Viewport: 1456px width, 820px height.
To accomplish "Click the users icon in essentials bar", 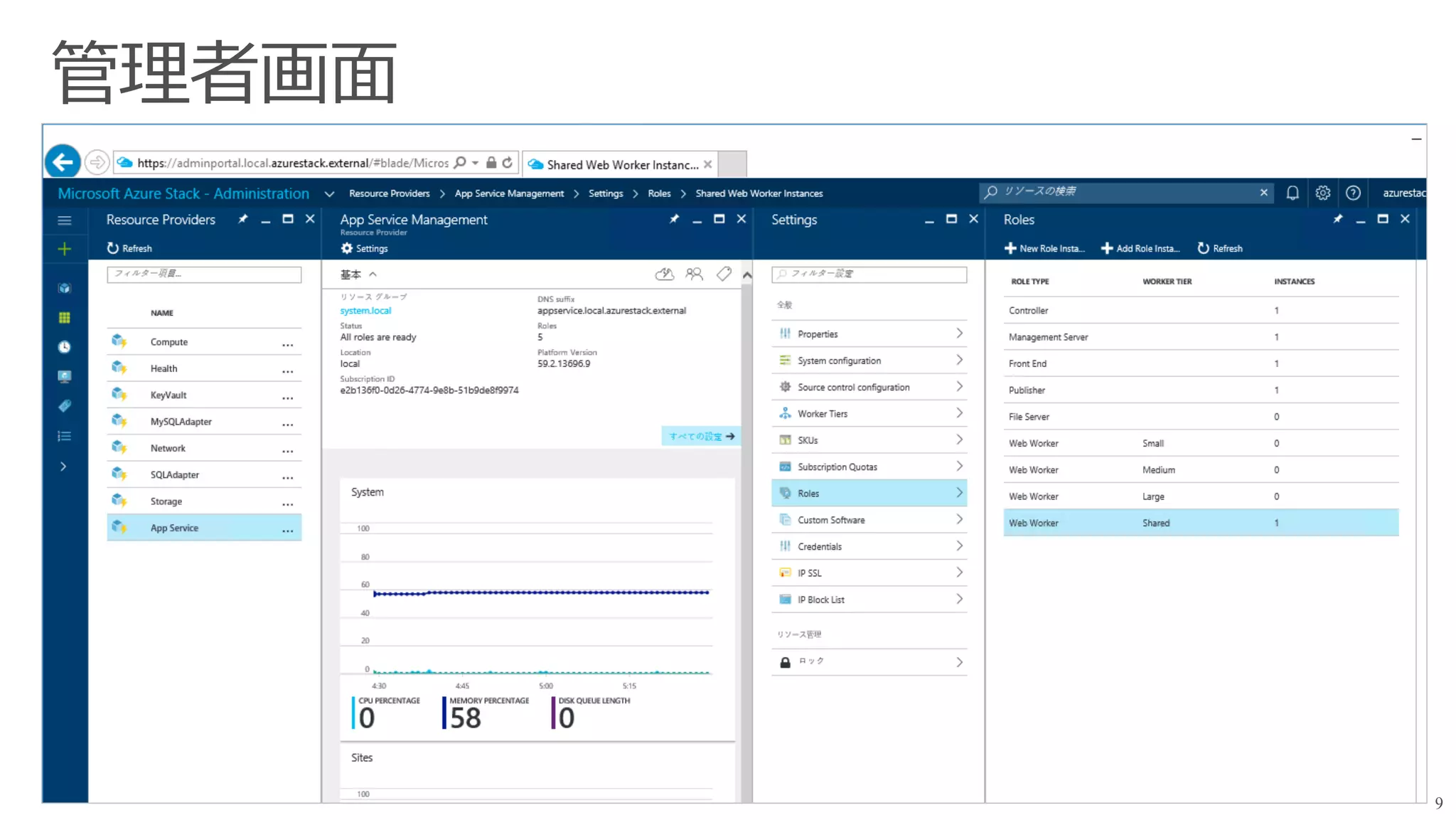I will tap(694, 274).
